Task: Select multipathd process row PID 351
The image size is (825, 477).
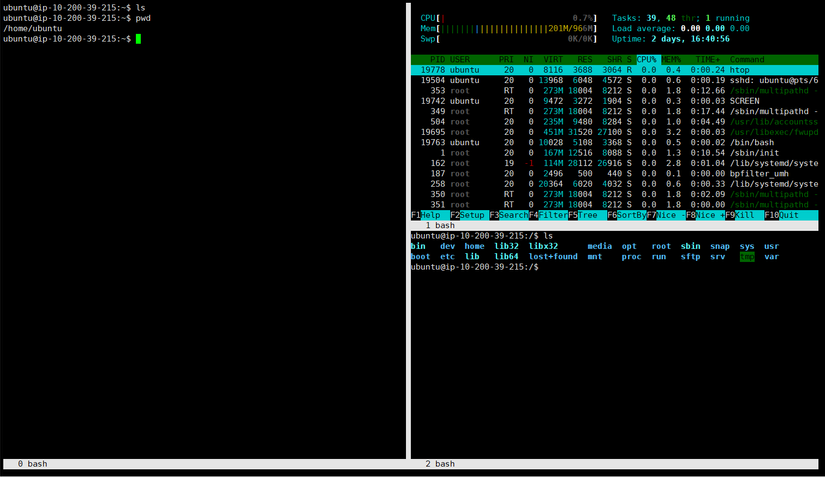Action: pyautogui.click(x=615, y=205)
